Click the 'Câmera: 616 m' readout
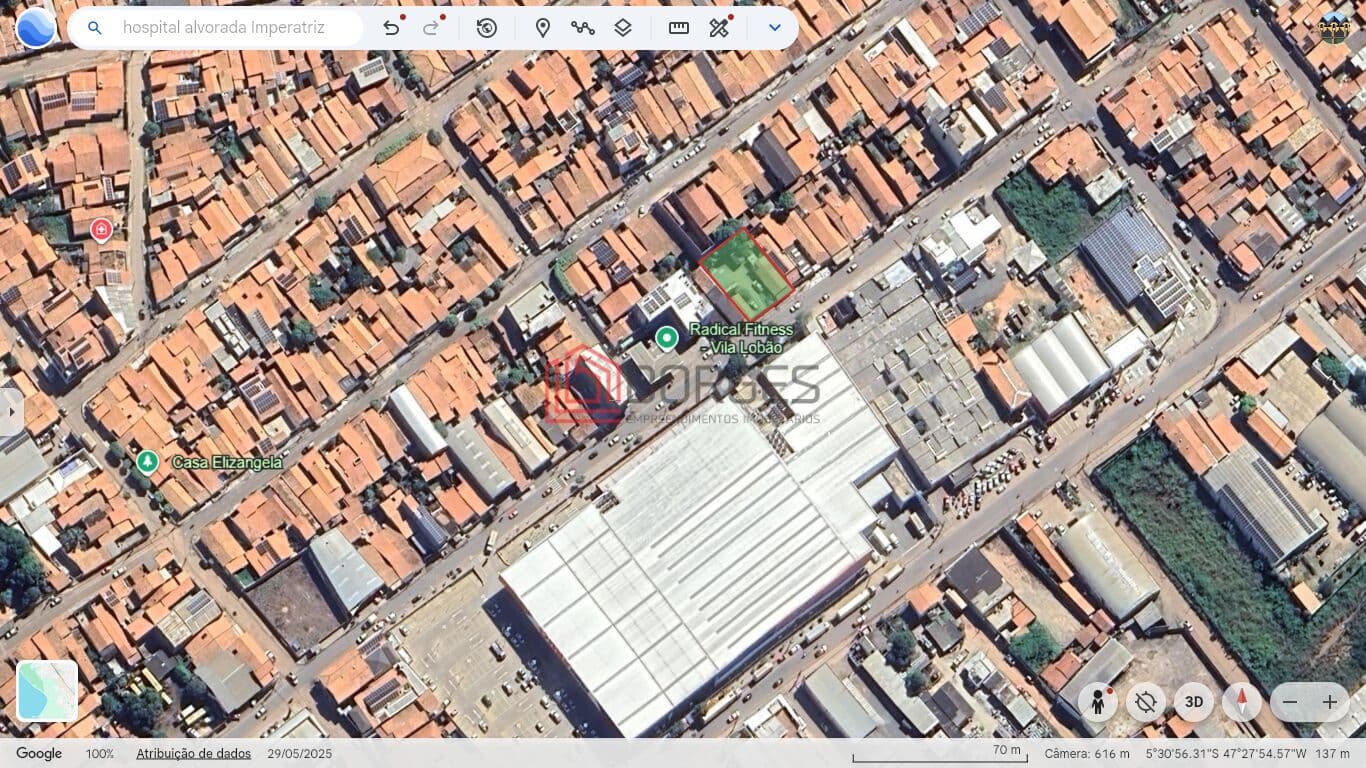 pyautogui.click(x=1087, y=754)
